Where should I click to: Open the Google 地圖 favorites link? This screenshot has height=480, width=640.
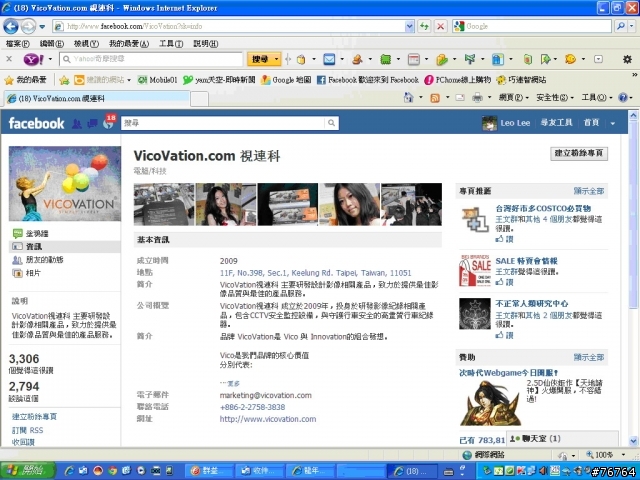click(x=286, y=80)
